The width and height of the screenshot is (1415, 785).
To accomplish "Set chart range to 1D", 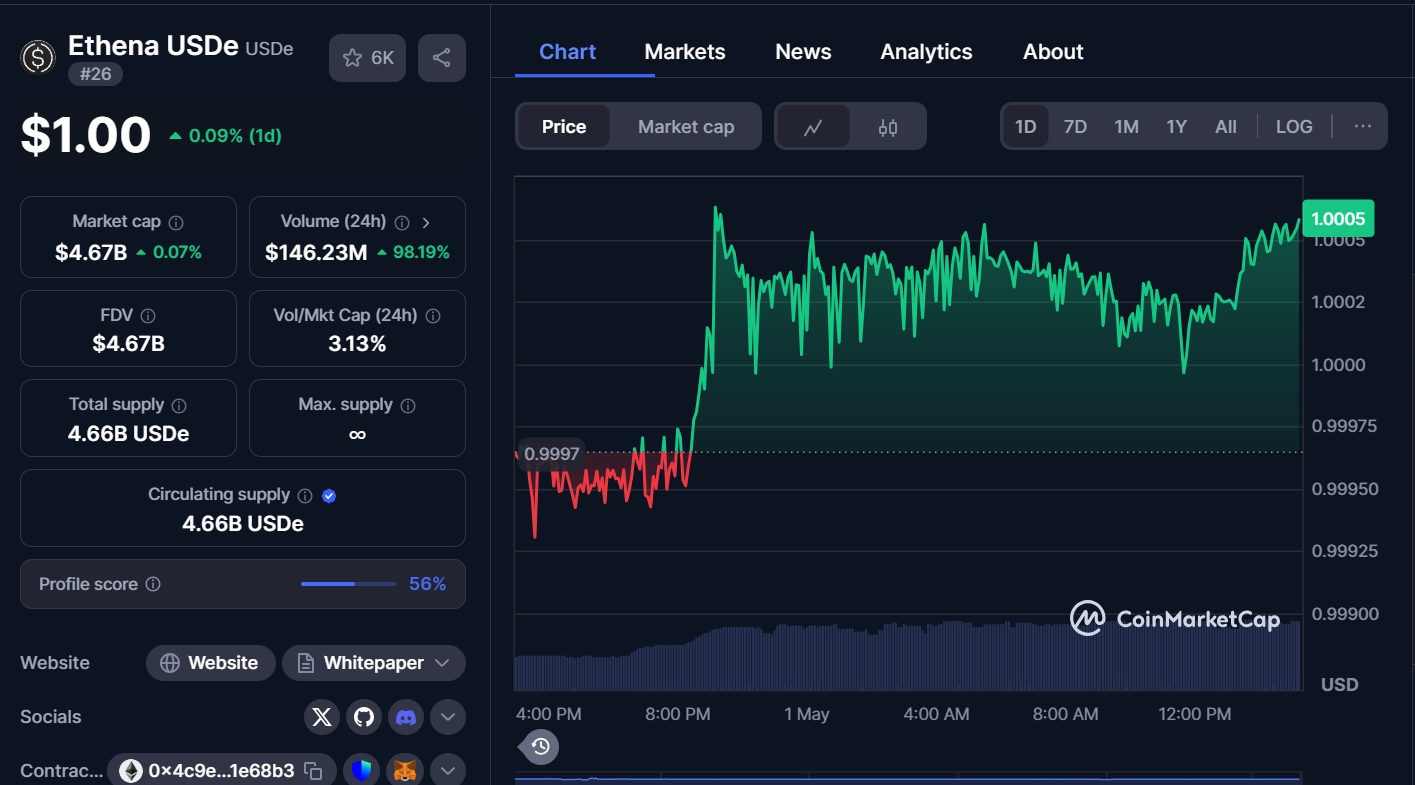I will pos(1026,127).
